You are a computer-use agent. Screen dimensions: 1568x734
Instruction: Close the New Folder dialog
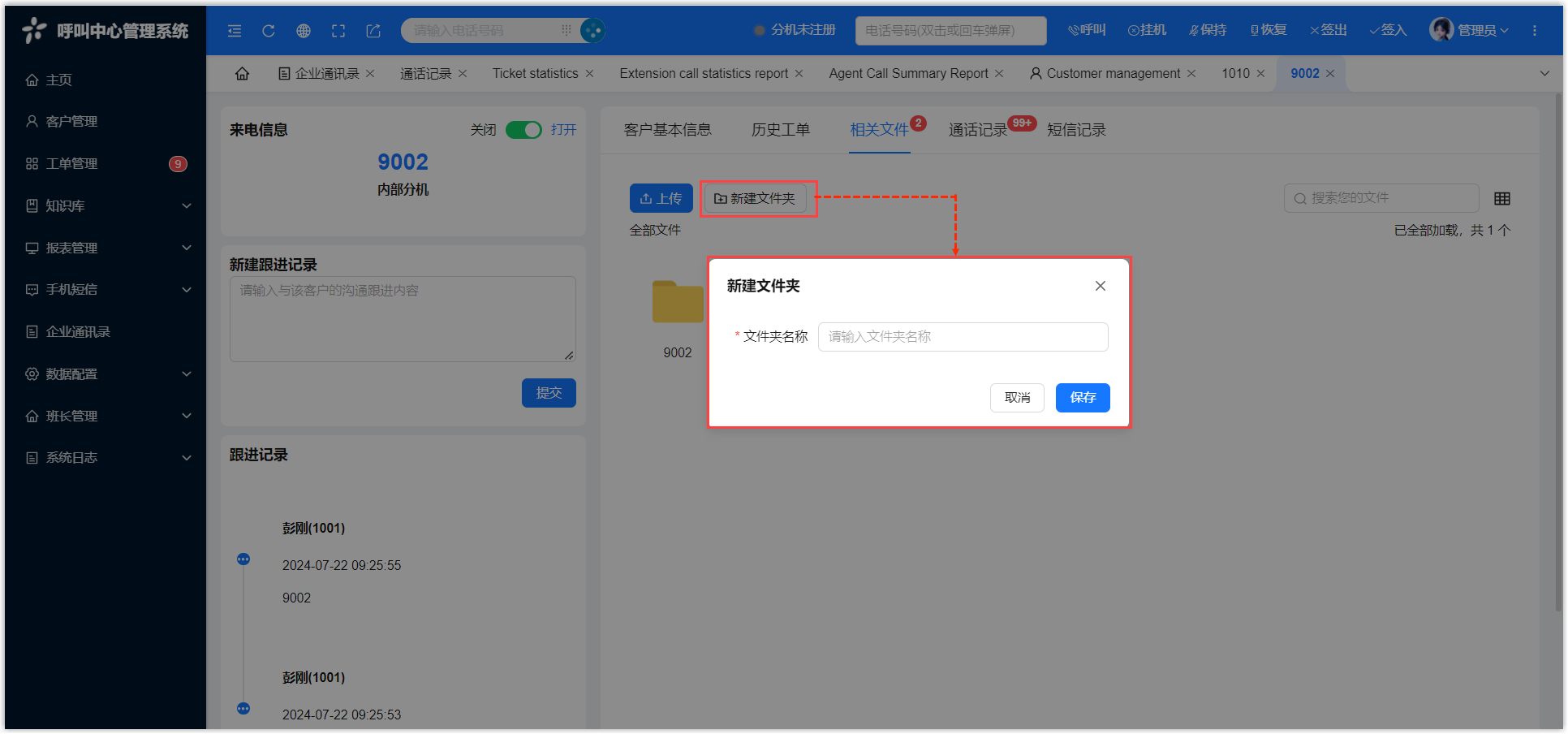tap(1100, 286)
